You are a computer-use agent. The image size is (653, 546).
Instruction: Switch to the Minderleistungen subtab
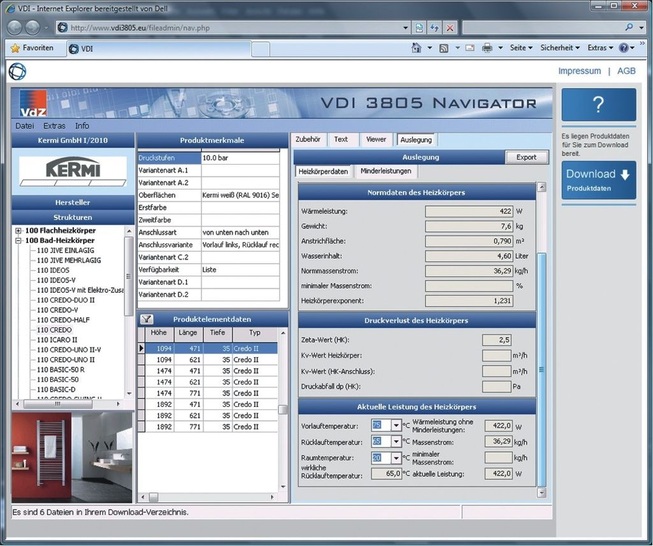click(386, 171)
